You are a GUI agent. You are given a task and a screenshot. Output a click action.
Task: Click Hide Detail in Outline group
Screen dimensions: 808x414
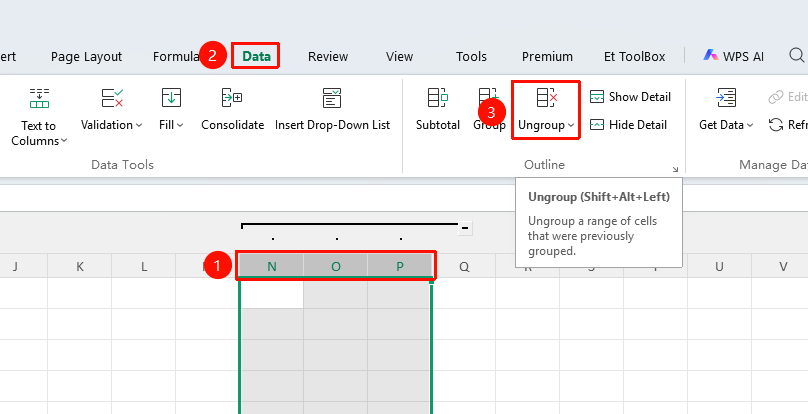(628, 125)
